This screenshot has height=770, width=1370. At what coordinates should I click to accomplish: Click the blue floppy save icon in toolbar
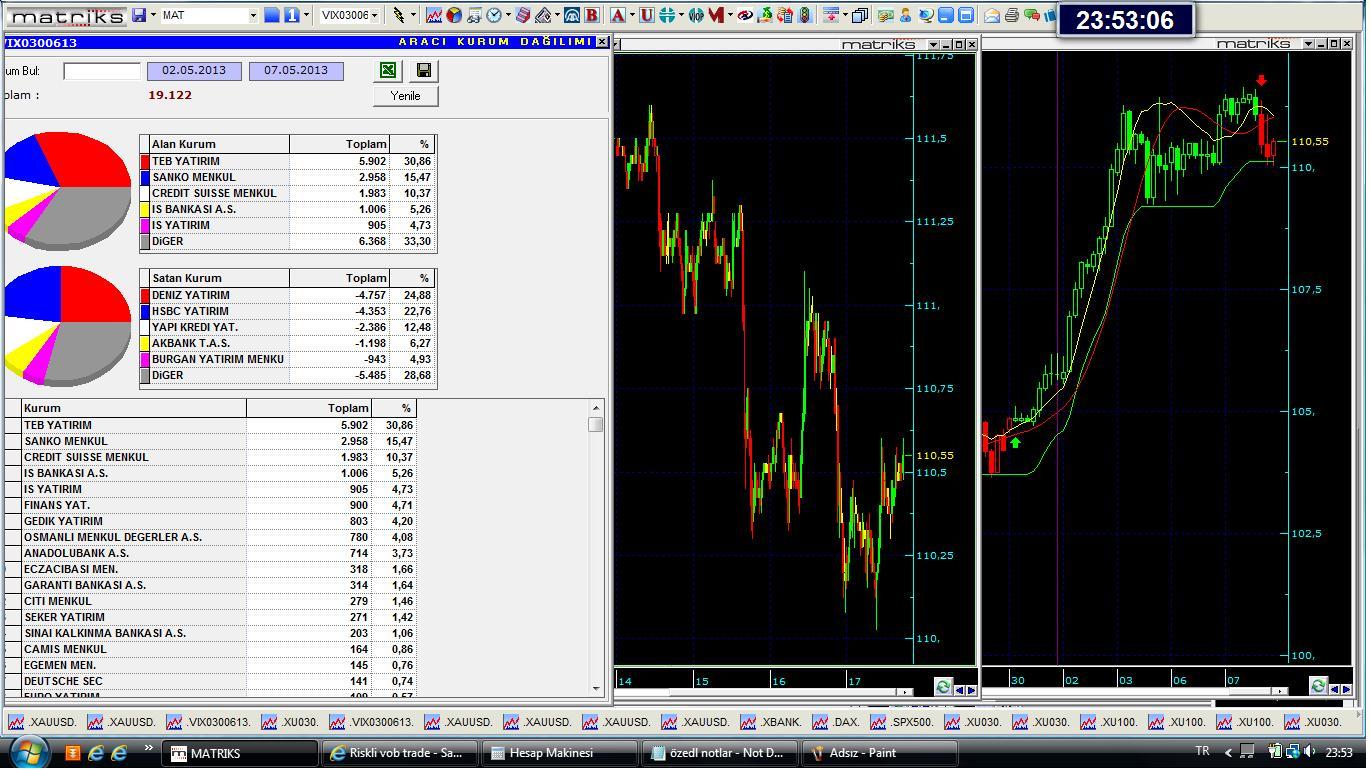(138, 15)
